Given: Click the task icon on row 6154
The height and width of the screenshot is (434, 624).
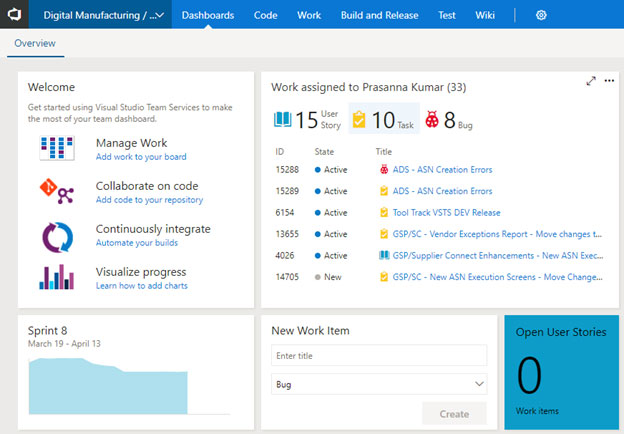Looking at the screenshot, I should (384, 212).
